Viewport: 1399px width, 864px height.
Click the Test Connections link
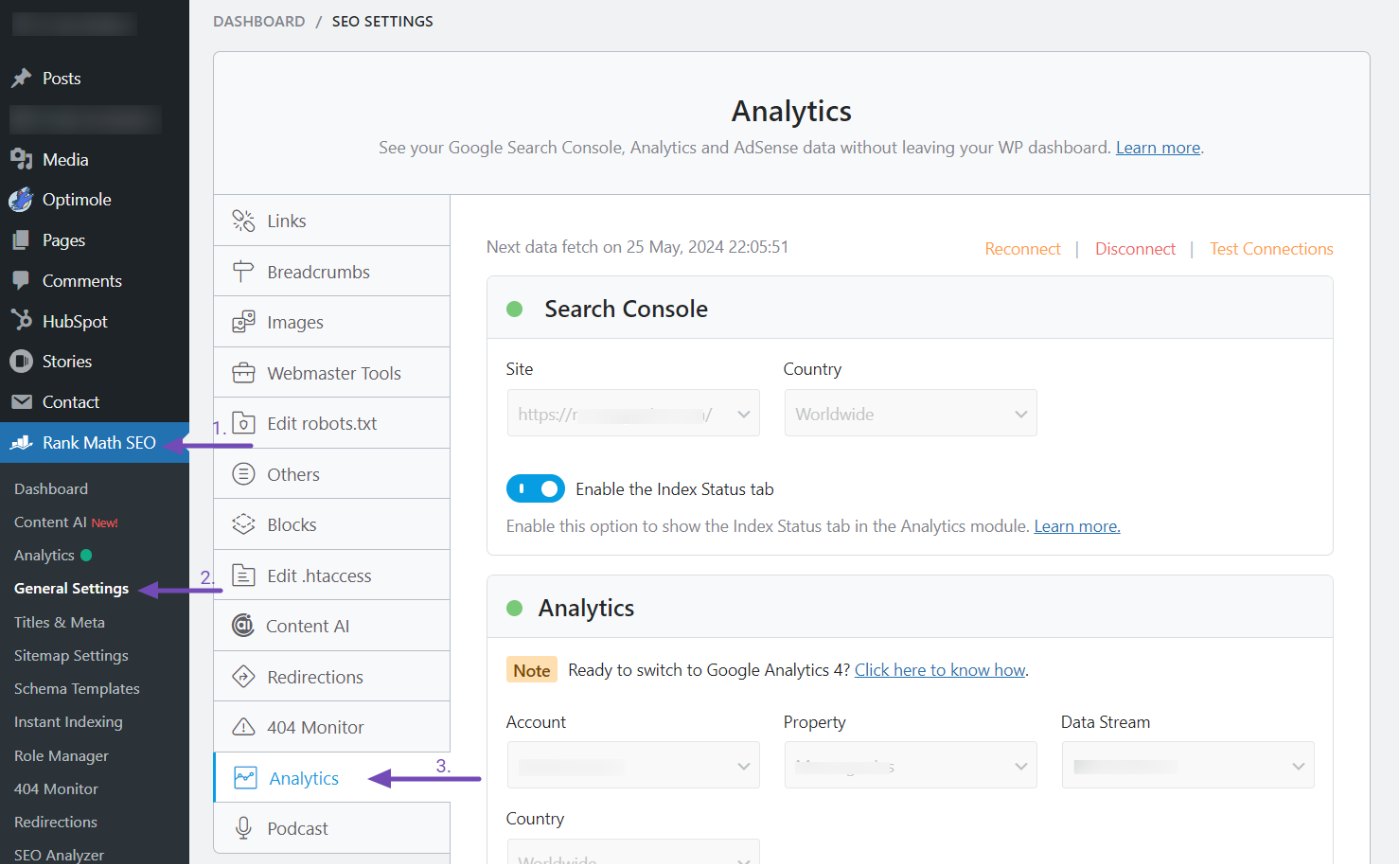pos(1271,249)
